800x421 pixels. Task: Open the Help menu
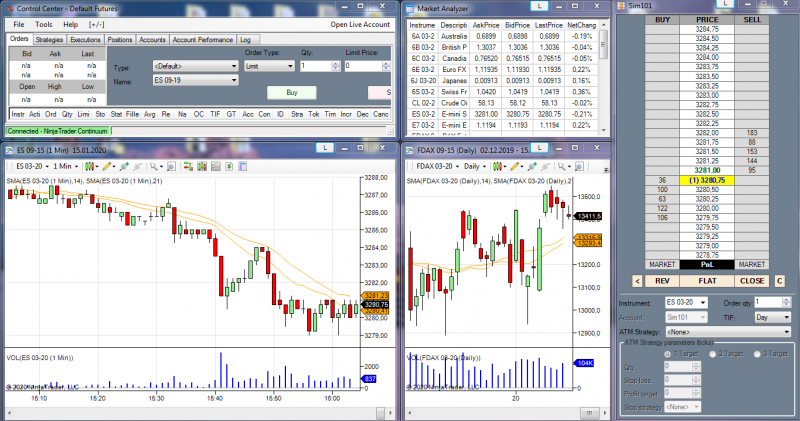click(x=70, y=24)
